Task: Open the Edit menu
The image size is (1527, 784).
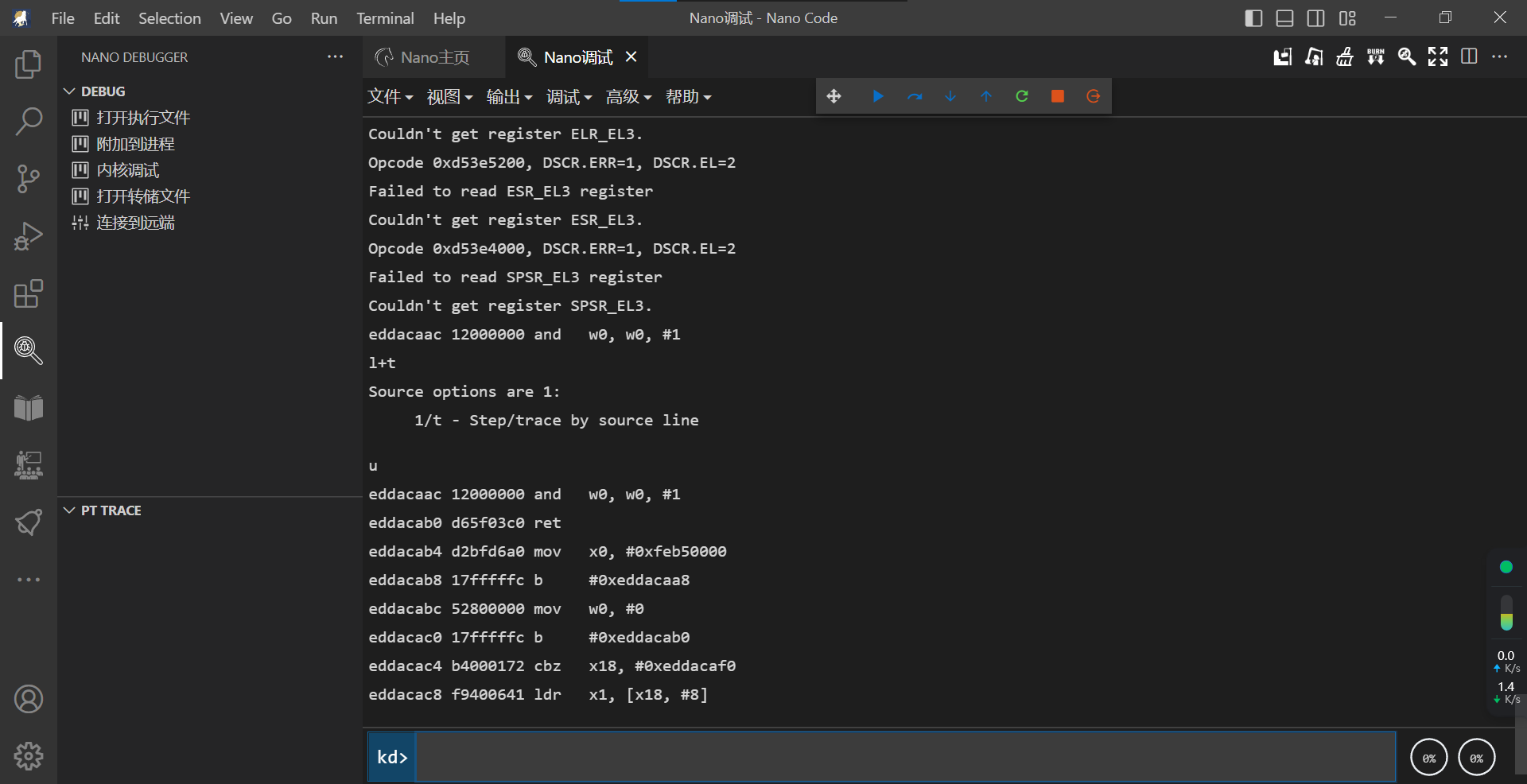Action: (107, 18)
